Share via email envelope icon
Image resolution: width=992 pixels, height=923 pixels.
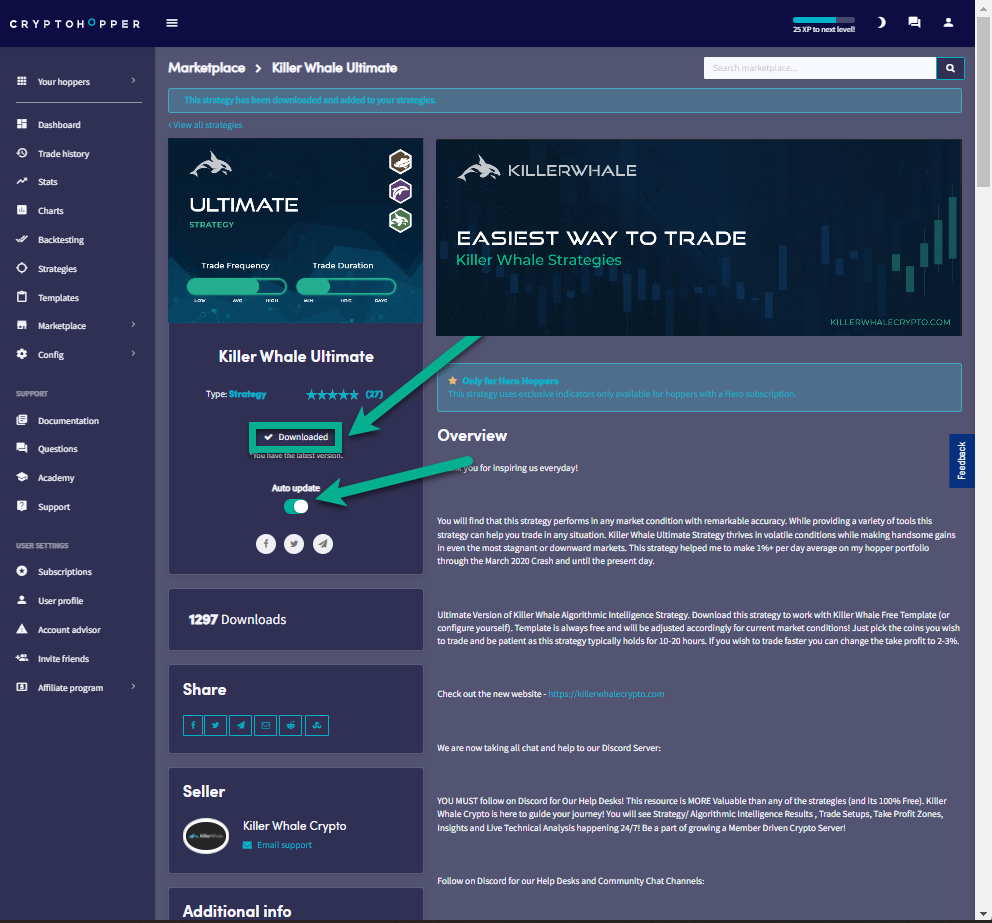pyautogui.click(x=266, y=725)
